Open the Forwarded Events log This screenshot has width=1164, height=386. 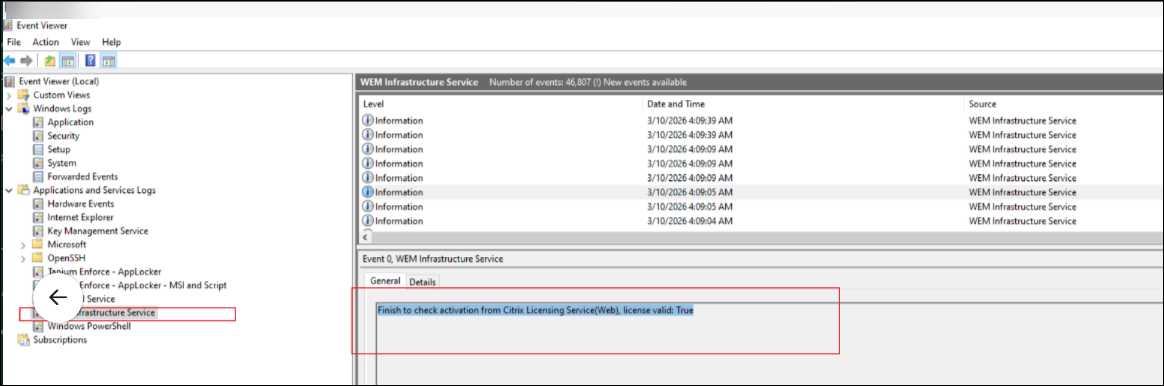82,177
